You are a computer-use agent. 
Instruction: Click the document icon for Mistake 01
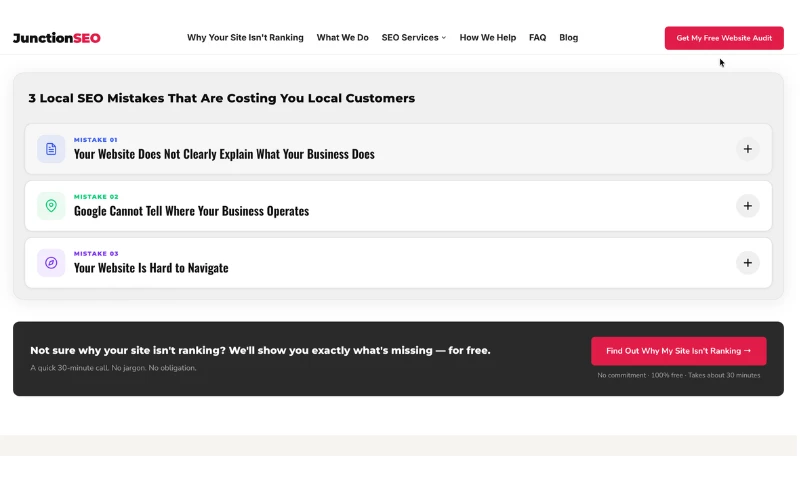point(51,149)
